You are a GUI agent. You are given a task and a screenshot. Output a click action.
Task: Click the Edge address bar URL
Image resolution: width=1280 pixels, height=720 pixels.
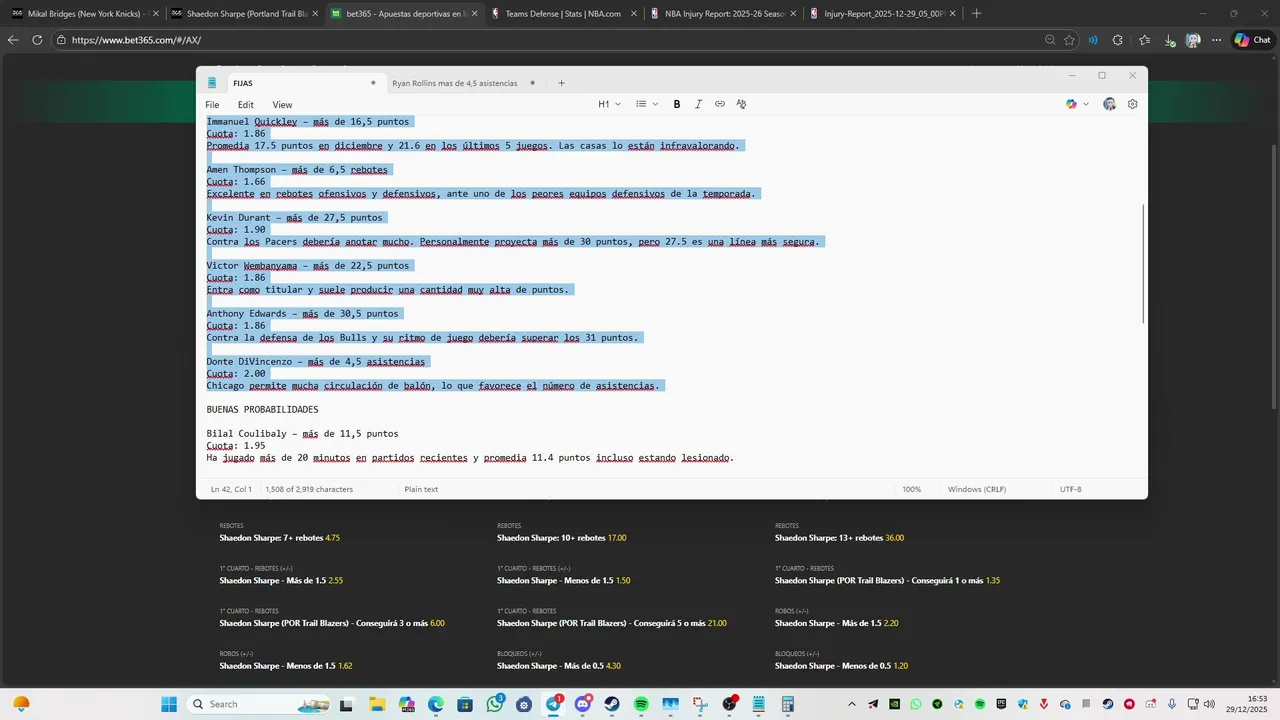(136, 40)
